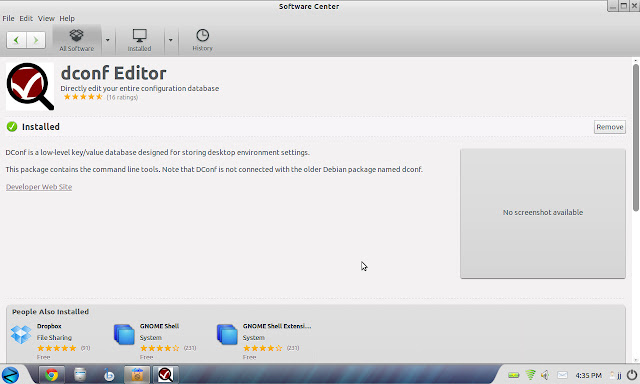Screen dimensions: 640x384
Task: Expand the All Software dropdown arrow
Action: tap(107, 40)
